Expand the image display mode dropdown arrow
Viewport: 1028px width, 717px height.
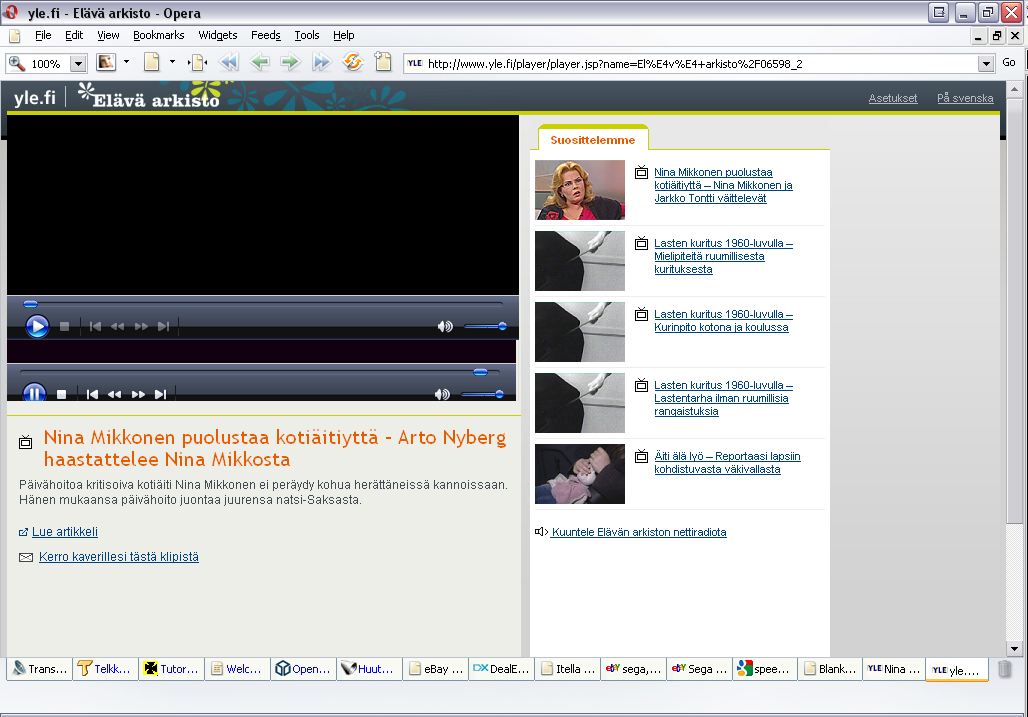point(126,63)
